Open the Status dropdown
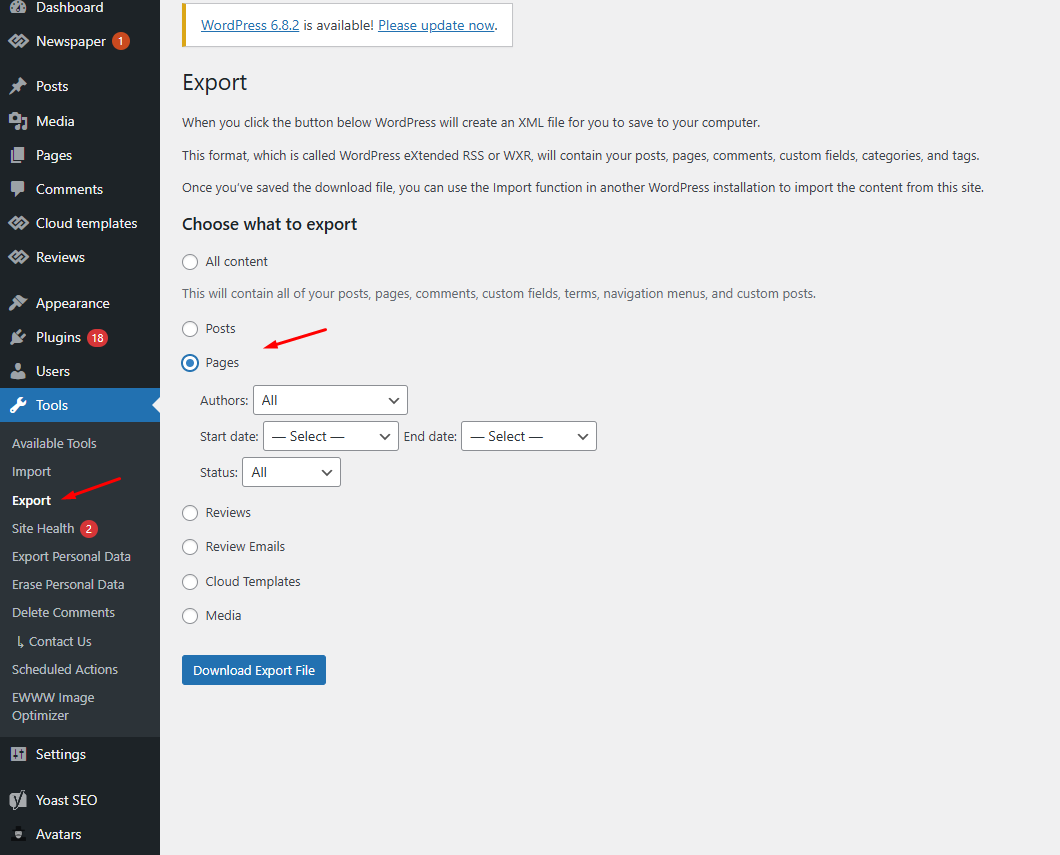The height and width of the screenshot is (855, 1060). click(x=291, y=472)
